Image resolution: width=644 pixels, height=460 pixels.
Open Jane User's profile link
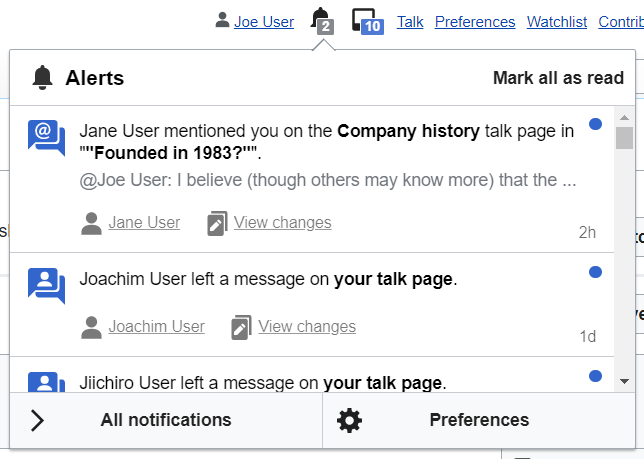pos(144,223)
